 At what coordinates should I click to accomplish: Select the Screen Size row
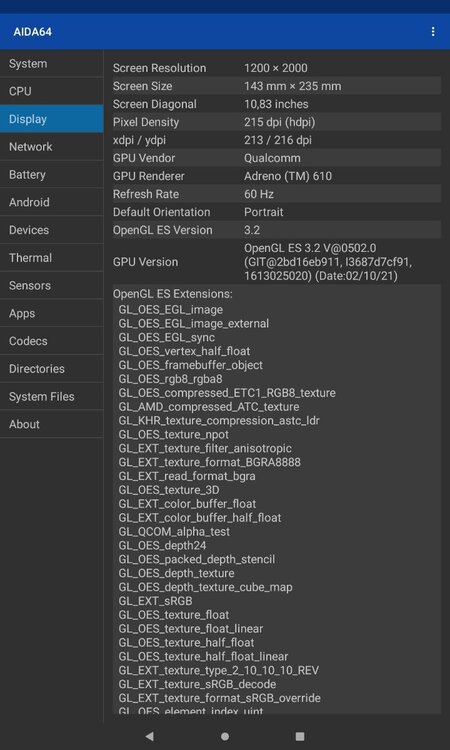pos(276,86)
